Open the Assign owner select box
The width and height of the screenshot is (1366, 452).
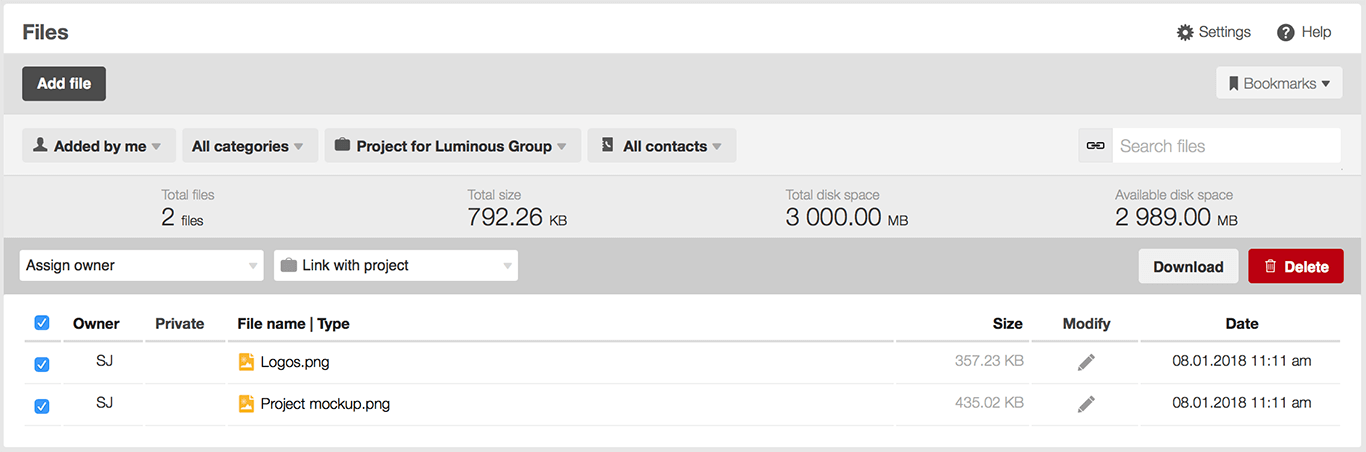click(141, 266)
